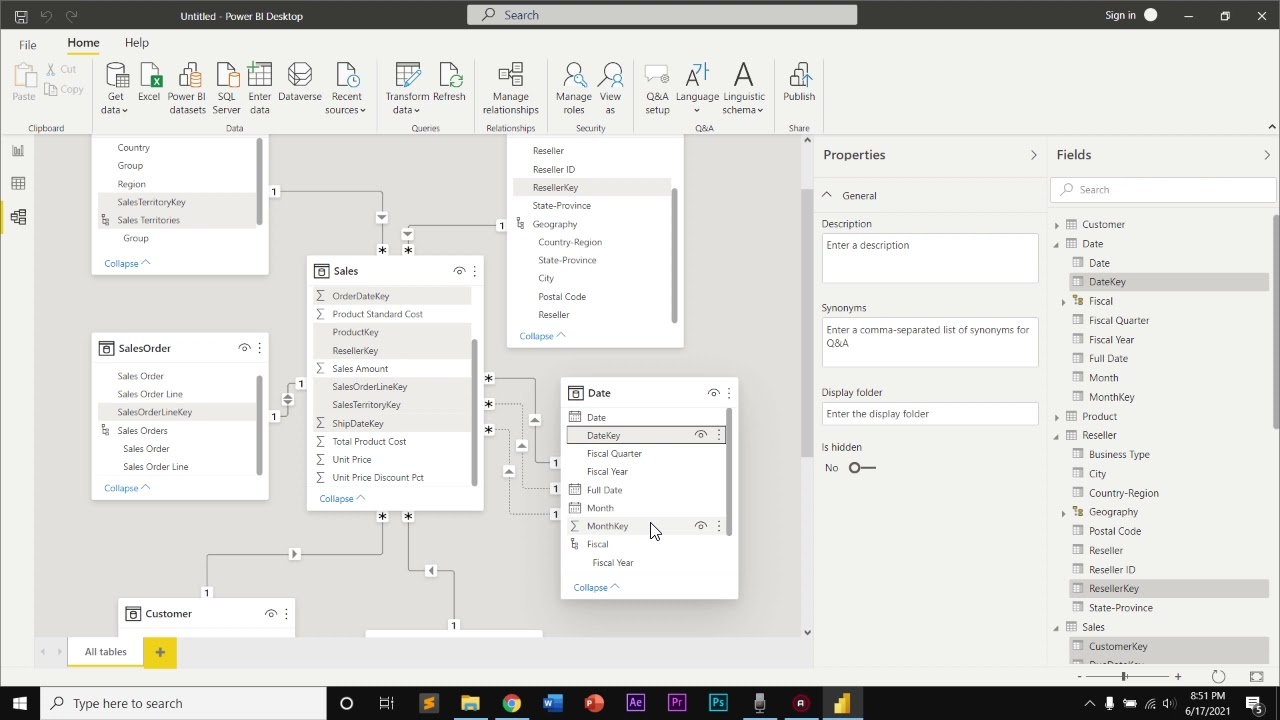Search fields in the Fields pane
Viewport: 1280px width, 720px height.
(1164, 190)
